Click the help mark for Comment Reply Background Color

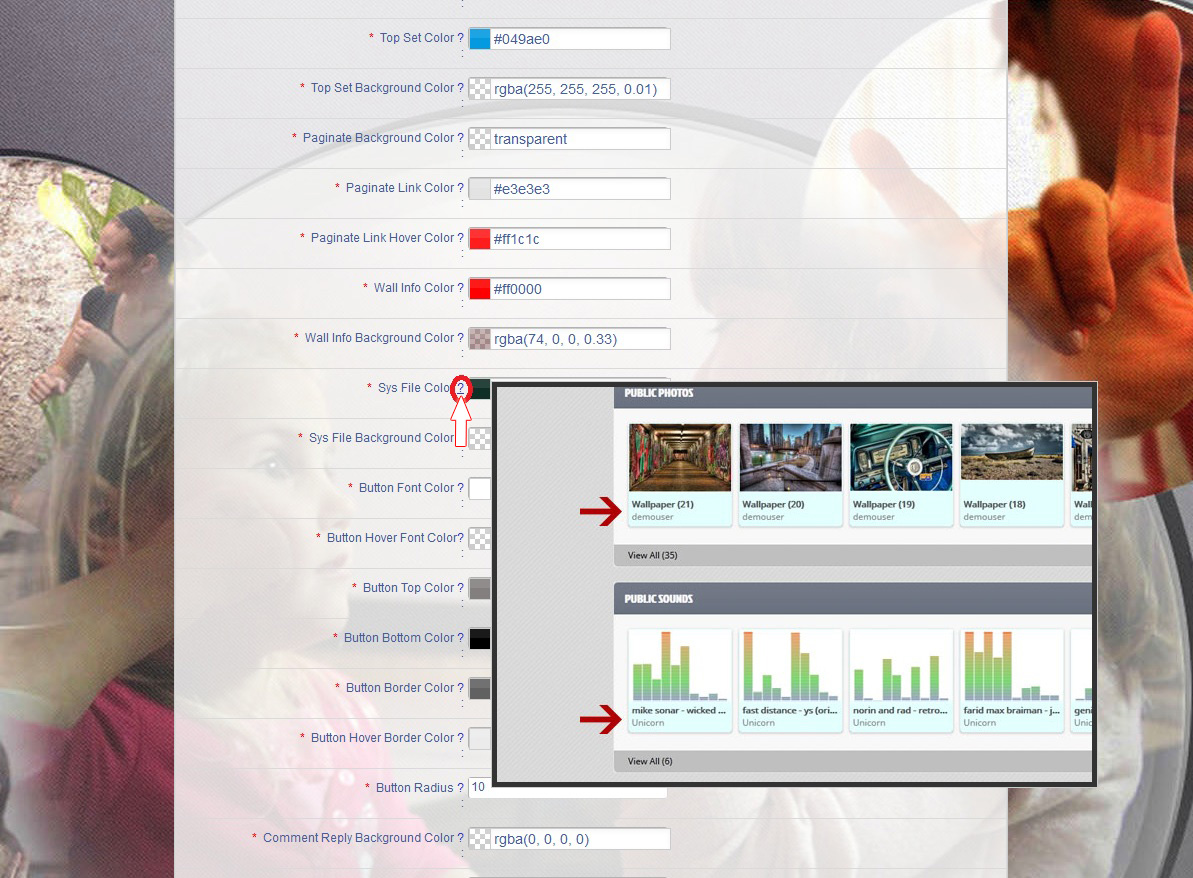pos(460,838)
